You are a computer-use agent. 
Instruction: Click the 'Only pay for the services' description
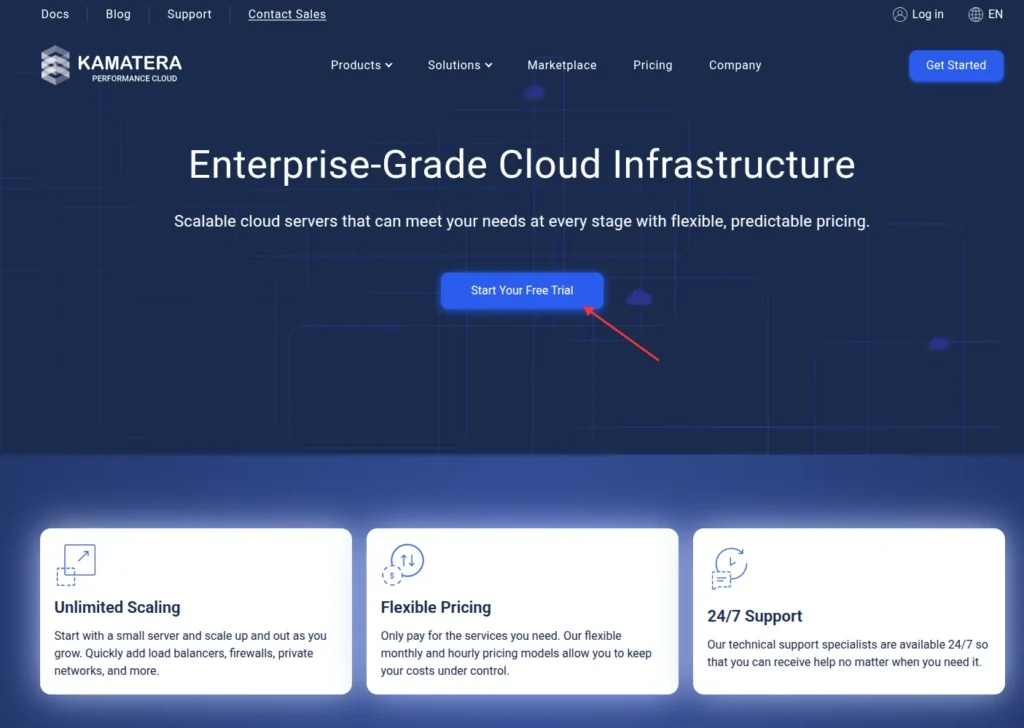coord(516,653)
